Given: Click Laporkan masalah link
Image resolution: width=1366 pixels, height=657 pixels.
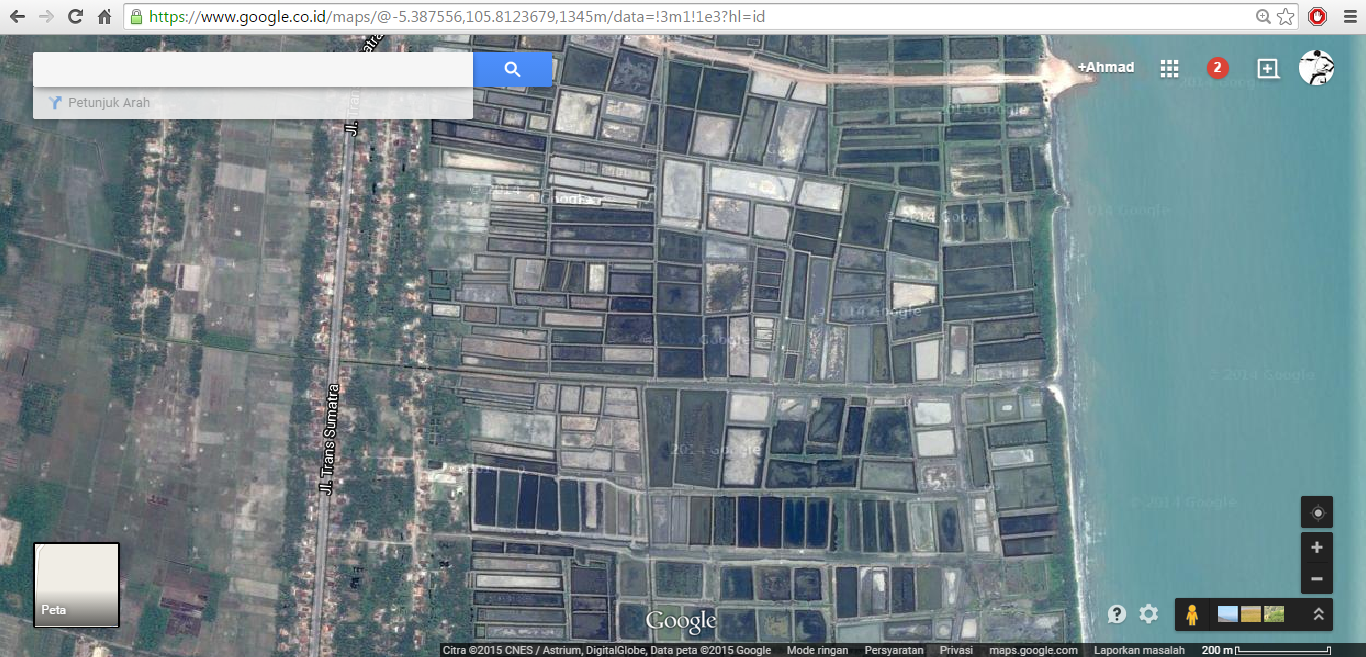Looking at the screenshot, I should tap(1140, 650).
